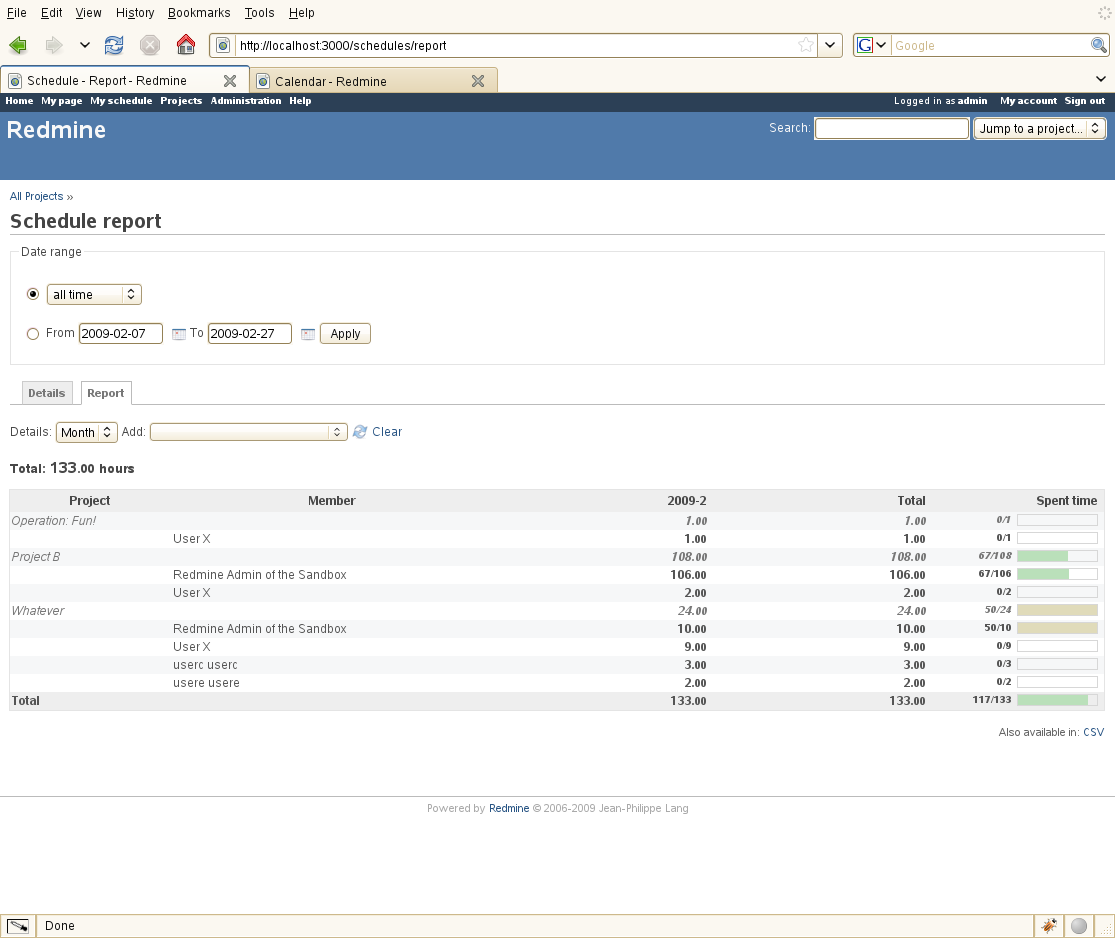Screen dimensions: 1115x938
Task: Select the all time radio button
Action: coord(33,294)
